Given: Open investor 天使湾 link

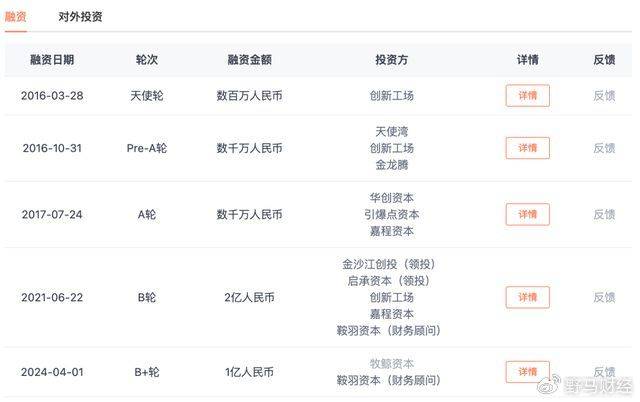Looking at the screenshot, I should (391, 131).
